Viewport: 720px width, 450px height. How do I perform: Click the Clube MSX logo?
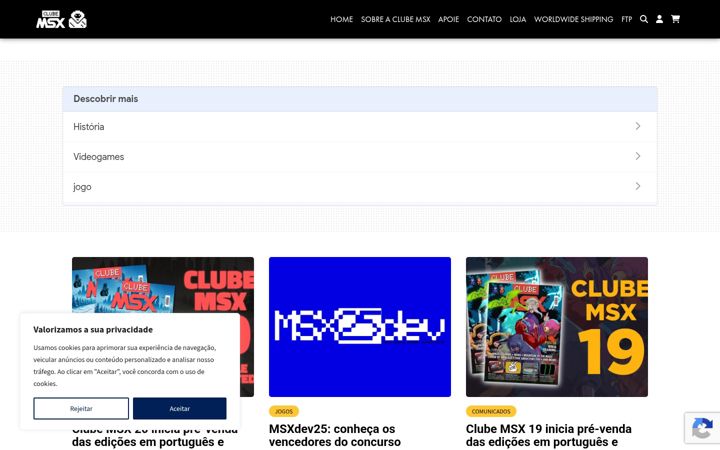[x=62, y=19]
